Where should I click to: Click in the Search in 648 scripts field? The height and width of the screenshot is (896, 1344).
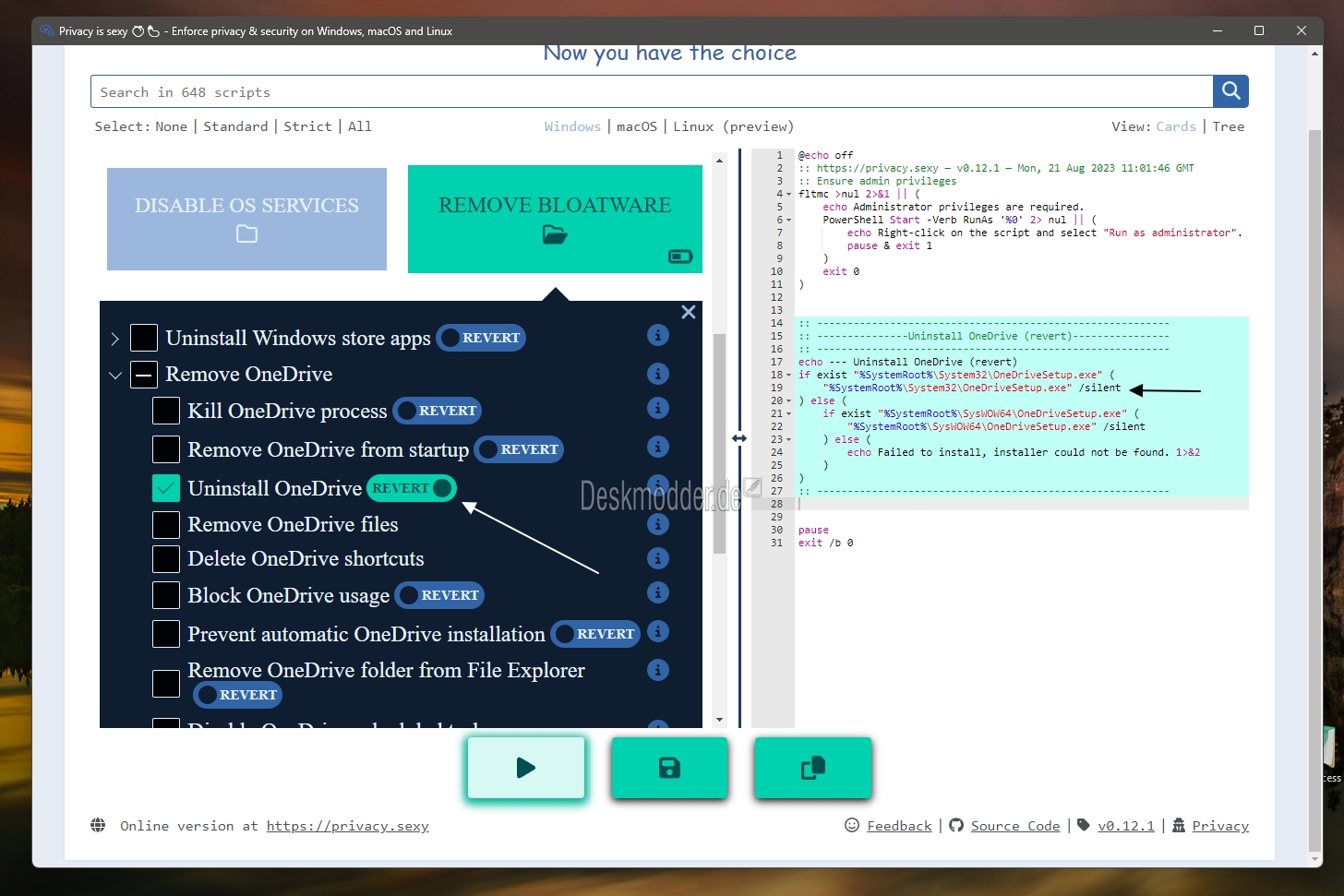point(652,91)
